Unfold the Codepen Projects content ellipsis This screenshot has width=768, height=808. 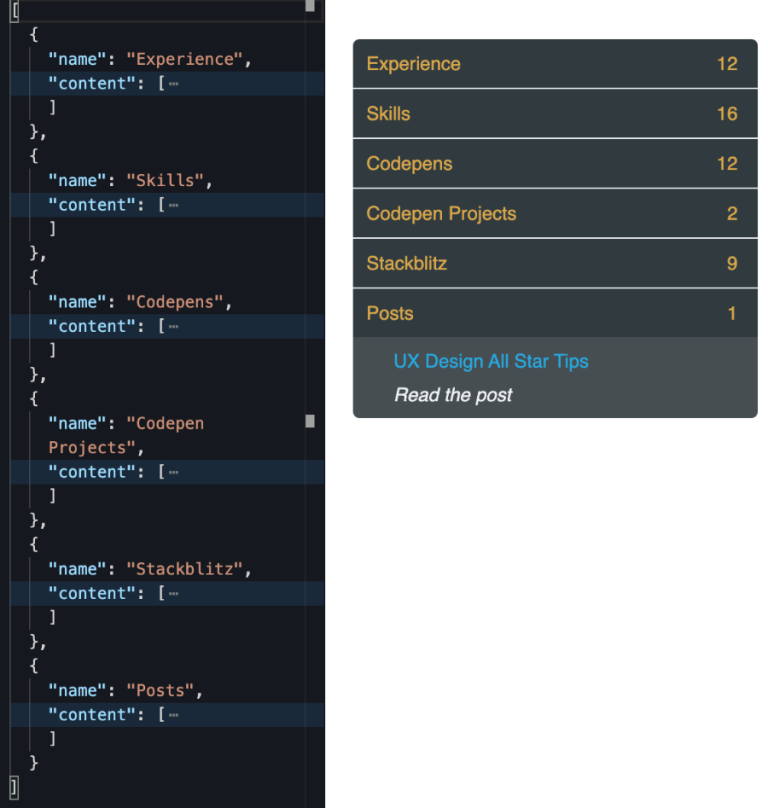coord(174,473)
